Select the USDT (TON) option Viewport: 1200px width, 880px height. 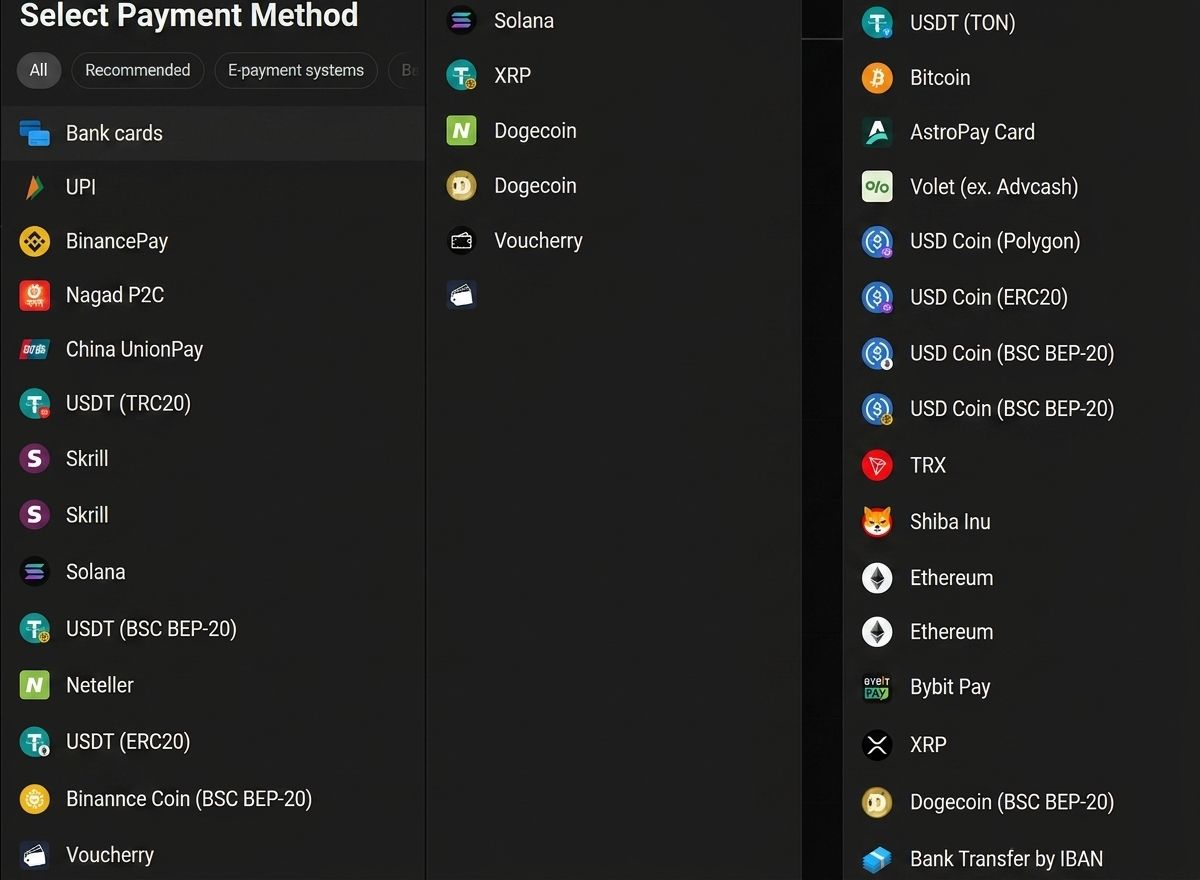[x=962, y=22]
